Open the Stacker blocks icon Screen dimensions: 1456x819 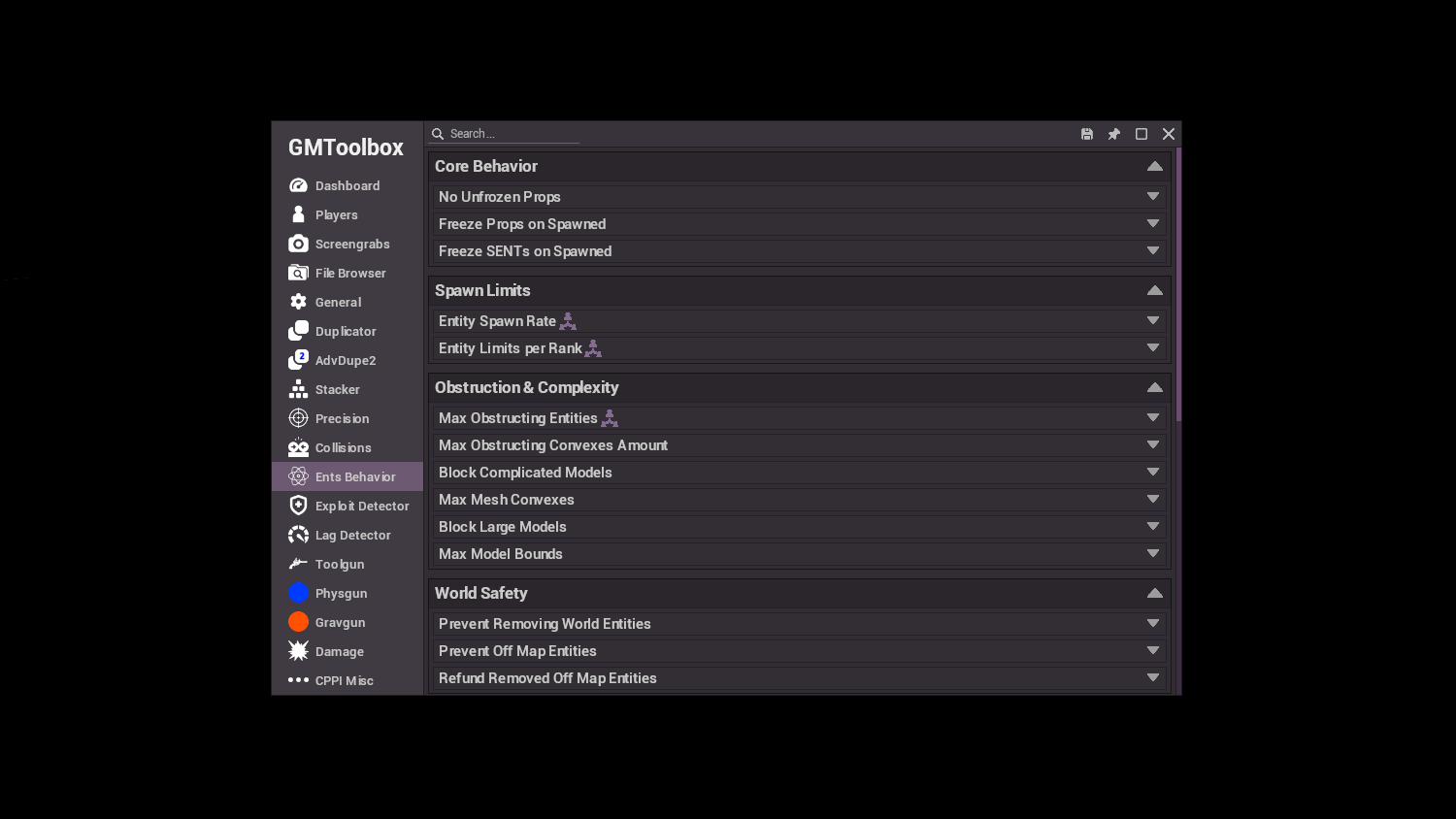pos(298,389)
